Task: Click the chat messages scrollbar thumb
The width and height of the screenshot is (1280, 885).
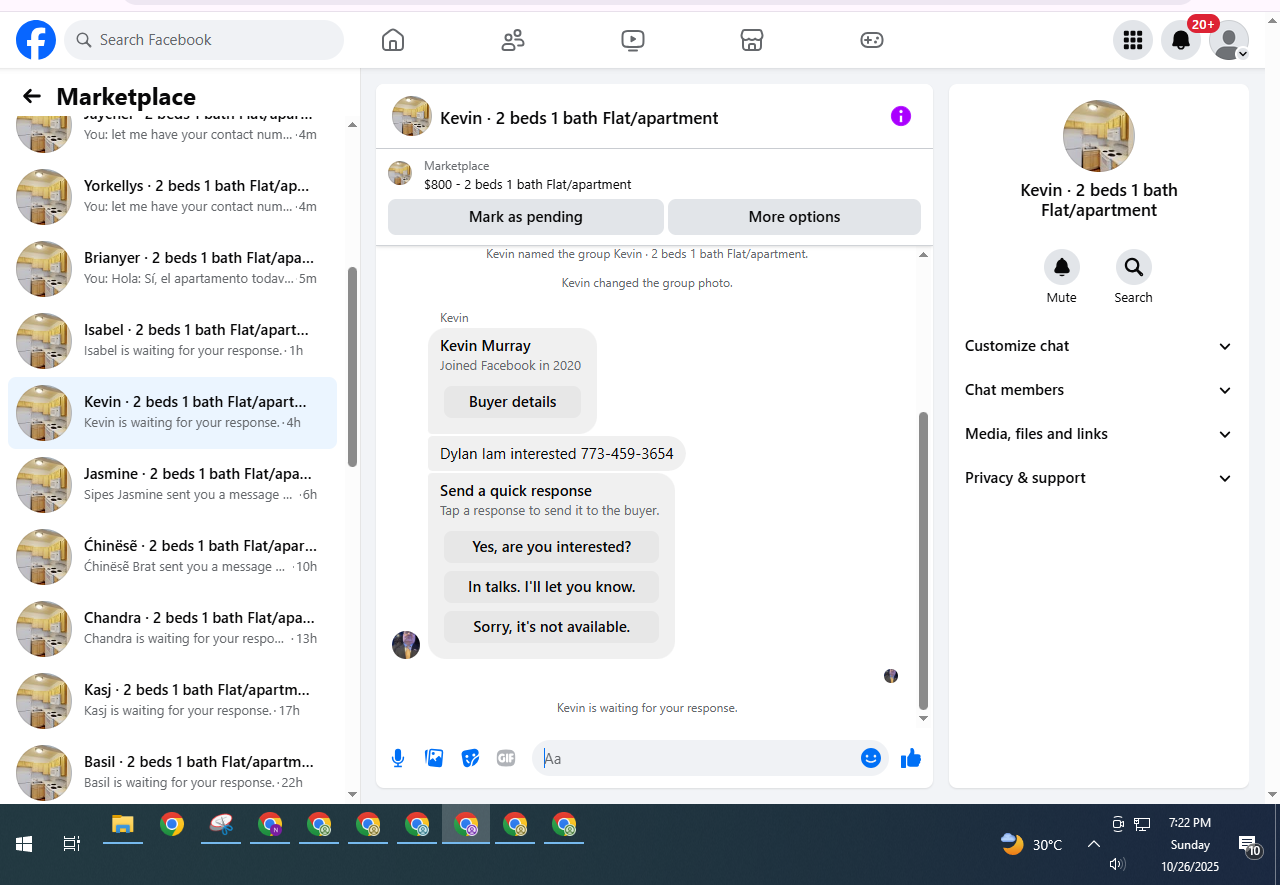Action: point(923,561)
